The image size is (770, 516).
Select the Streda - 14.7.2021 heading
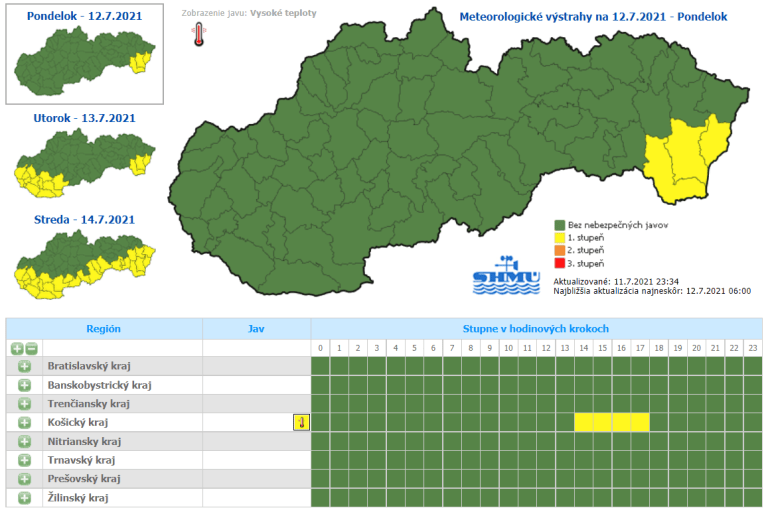click(x=84, y=219)
